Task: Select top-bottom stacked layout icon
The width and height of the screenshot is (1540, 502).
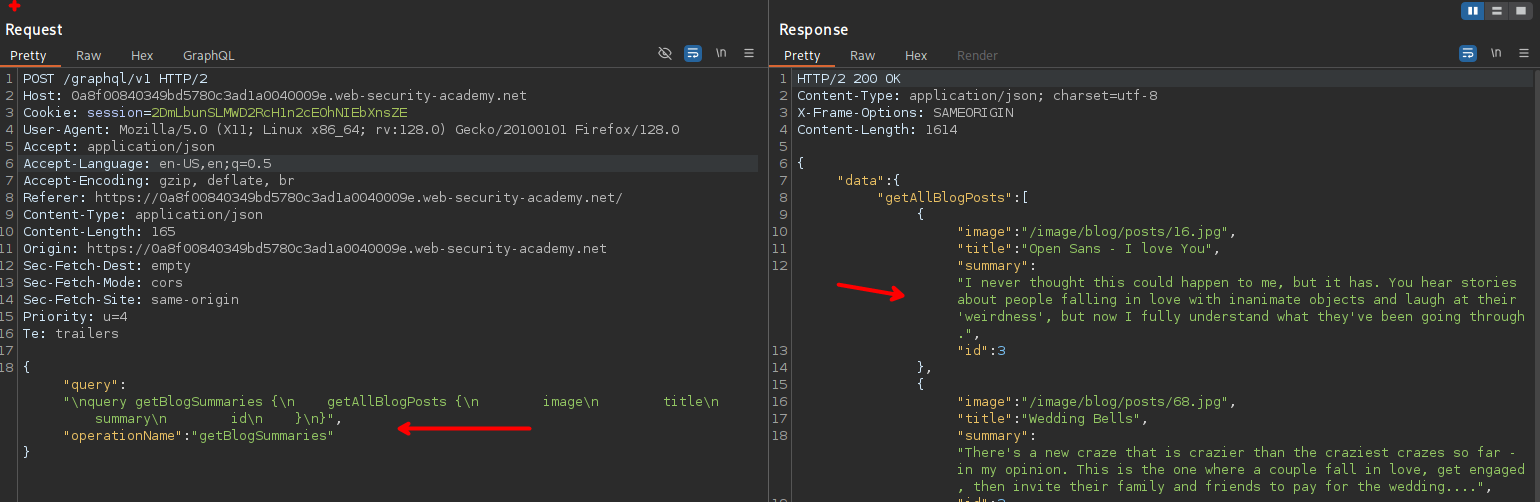Action: [x=1497, y=11]
